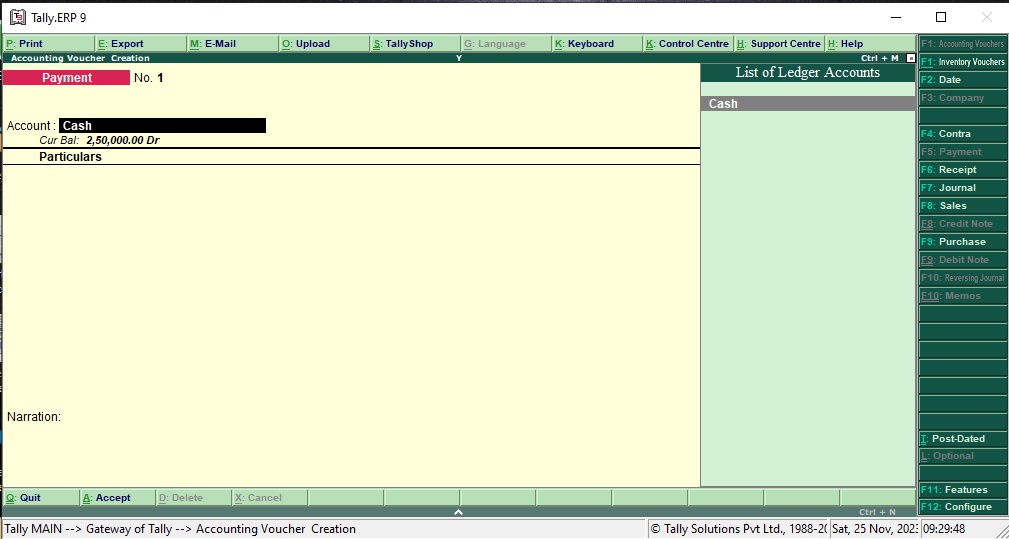Close the Tally.ERP 9 window
Viewport: 1009px width, 539px height.
pyautogui.click(x=986, y=17)
